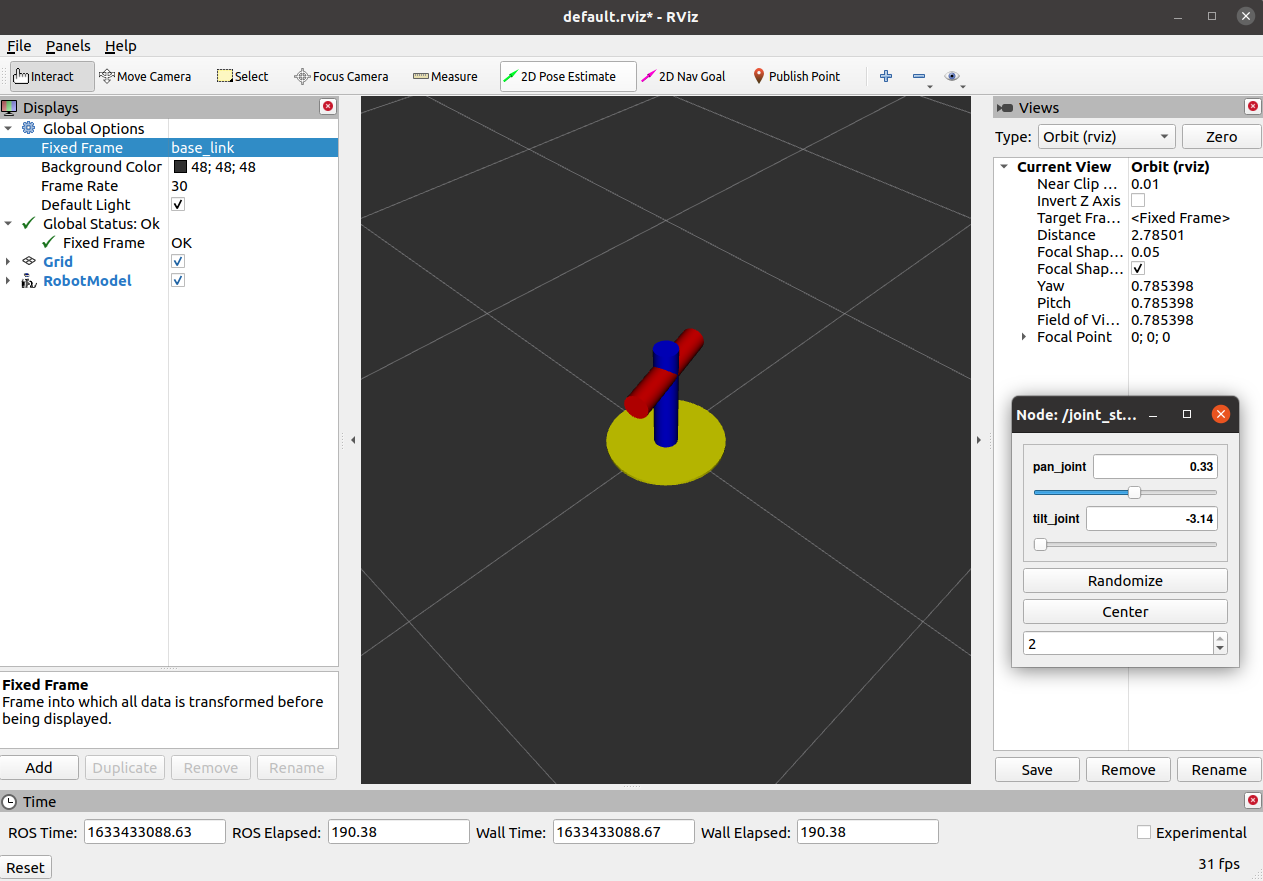The height and width of the screenshot is (881, 1263).
Task: Expand the Focal Point property
Action: coord(1023,337)
